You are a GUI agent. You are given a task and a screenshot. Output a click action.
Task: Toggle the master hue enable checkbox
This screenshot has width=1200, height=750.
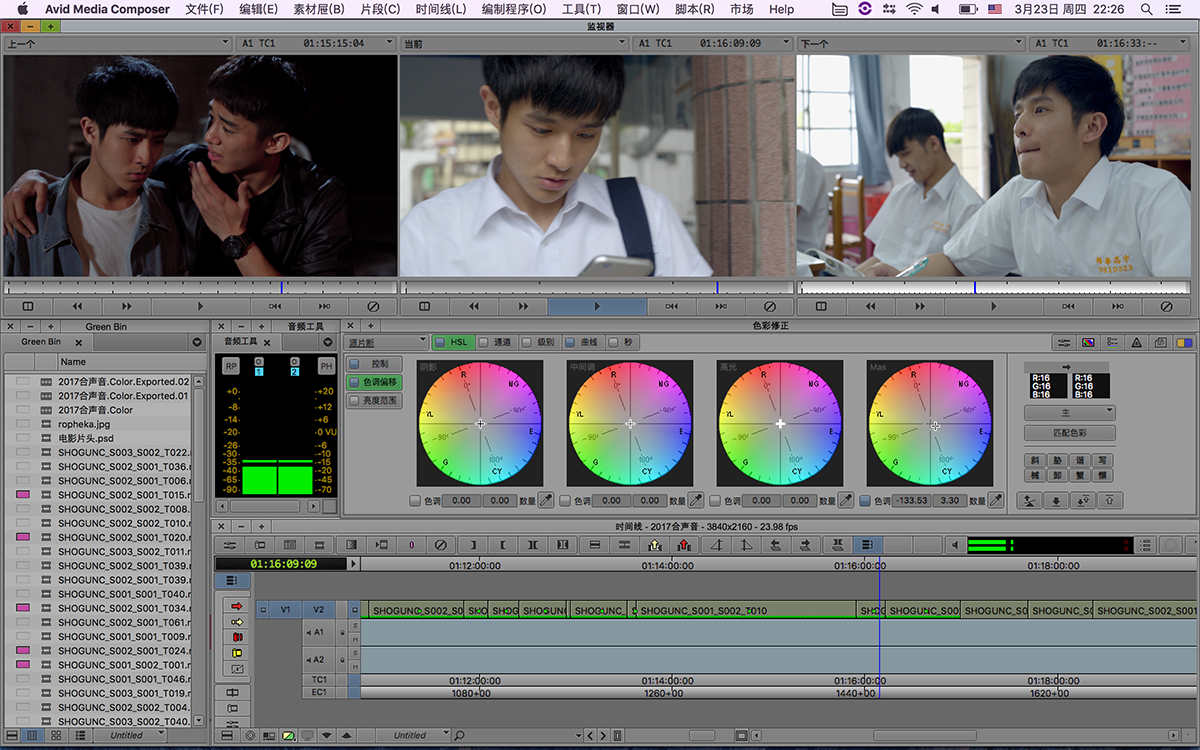pyautogui.click(x=865, y=501)
